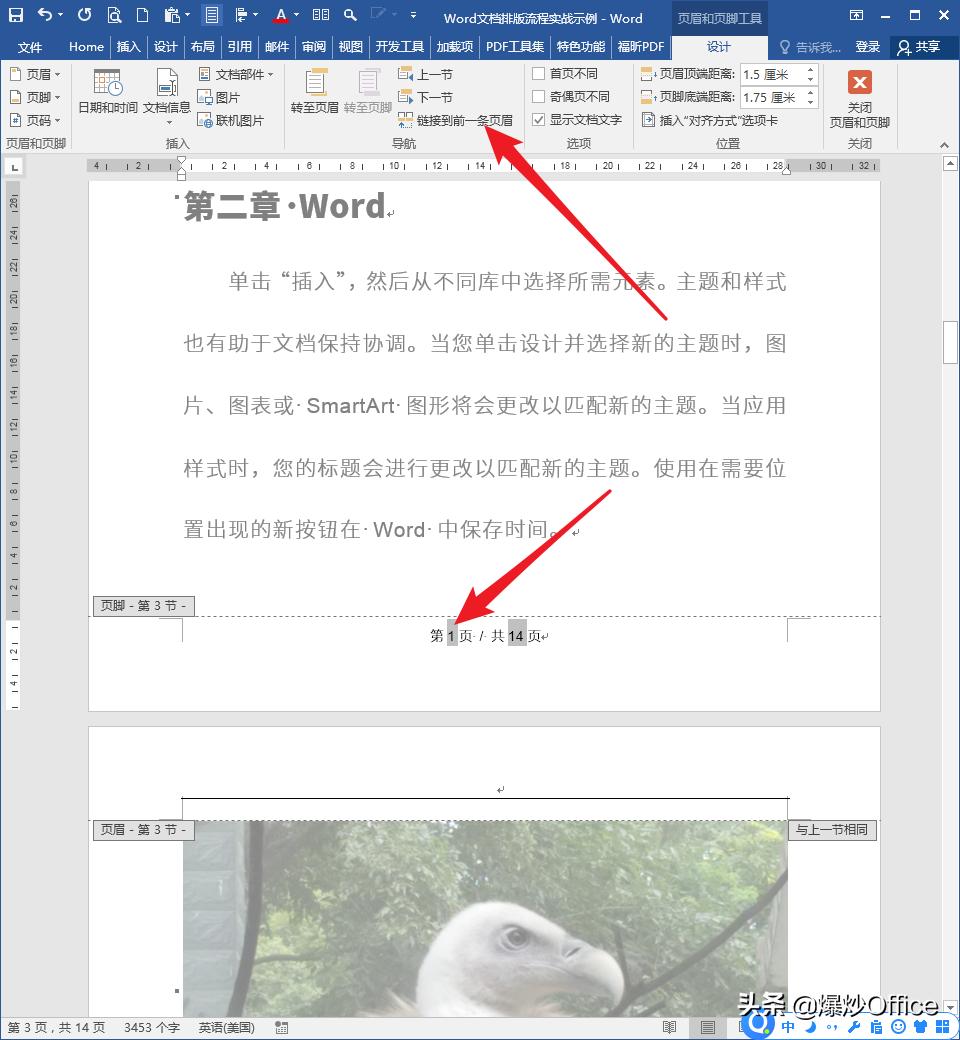Open the 文件 (File) menu
The height and width of the screenshot is (1040, 960).
click(31, 46)
